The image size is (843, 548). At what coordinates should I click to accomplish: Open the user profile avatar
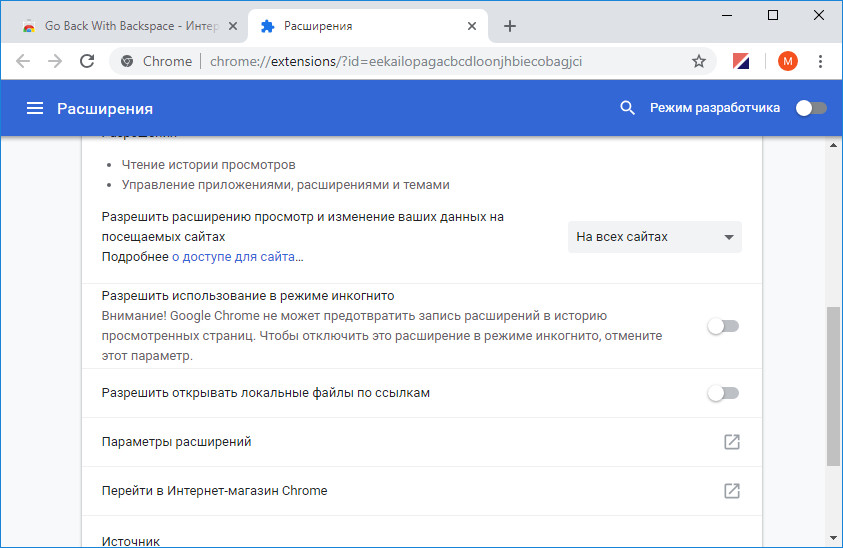point(788,61)
